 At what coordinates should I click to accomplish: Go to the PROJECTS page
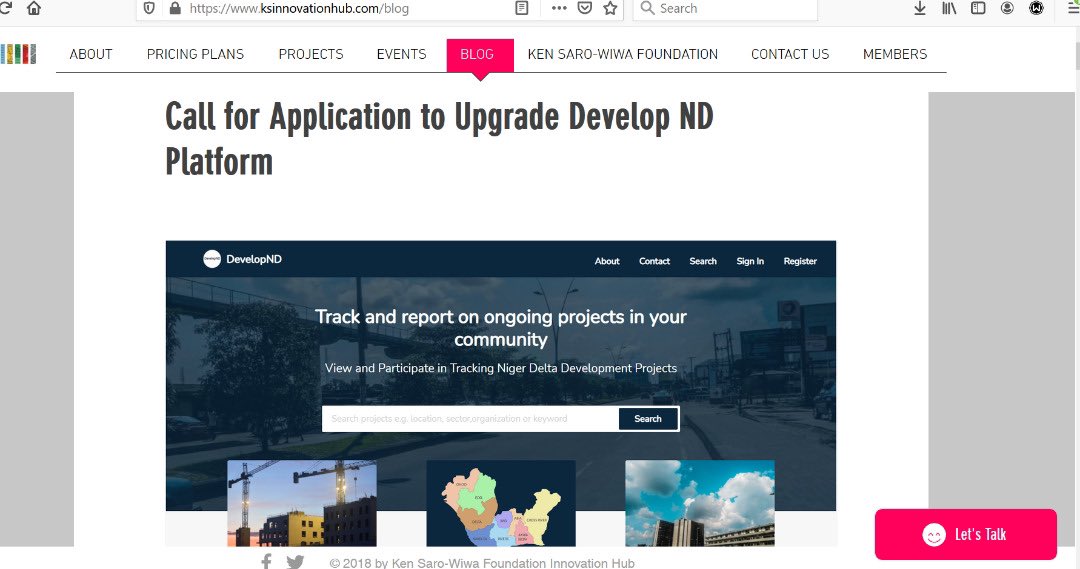pos(311,54)
